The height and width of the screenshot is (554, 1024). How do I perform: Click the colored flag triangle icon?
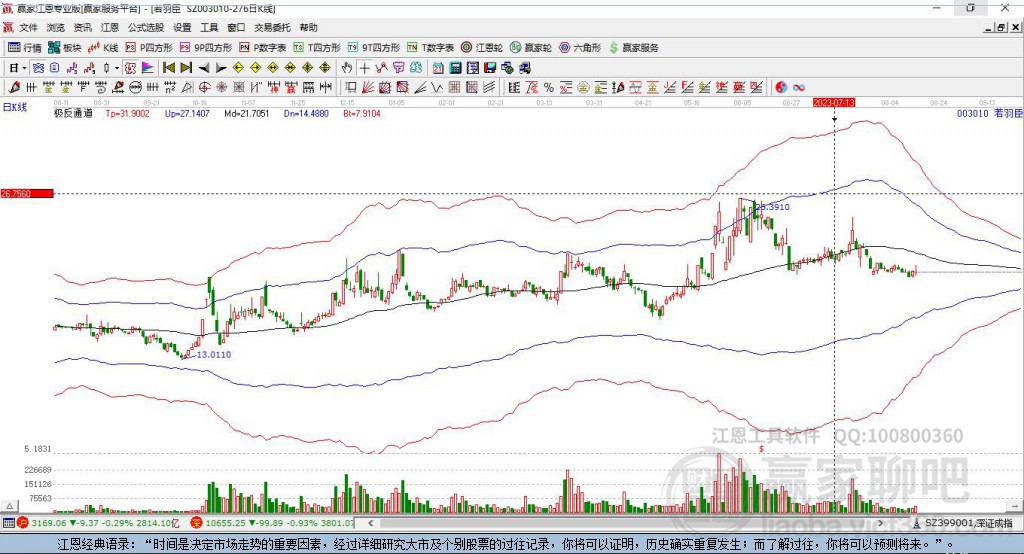[x=148, y=68]
